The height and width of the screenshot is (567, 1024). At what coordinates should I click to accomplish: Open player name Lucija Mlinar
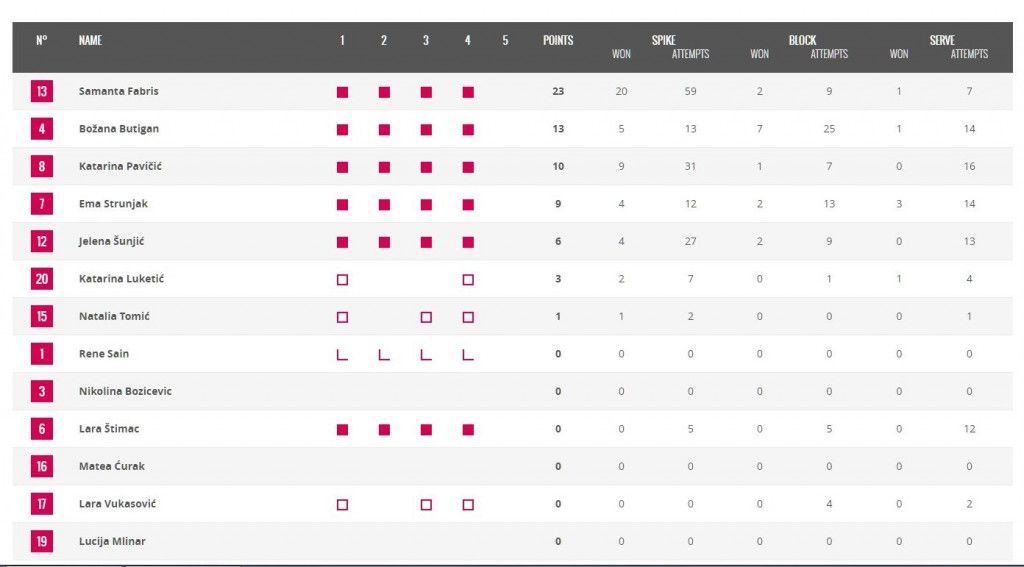pyautogui.click(x=112, y=542)
